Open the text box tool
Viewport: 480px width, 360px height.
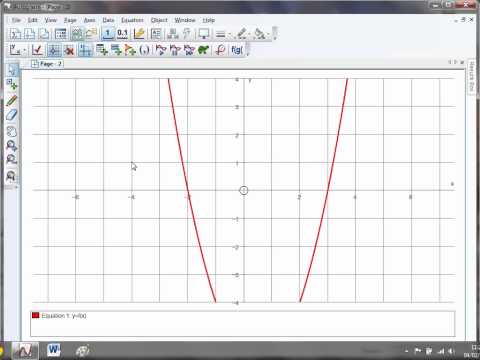pyautogui.click(x=156, y=34)
